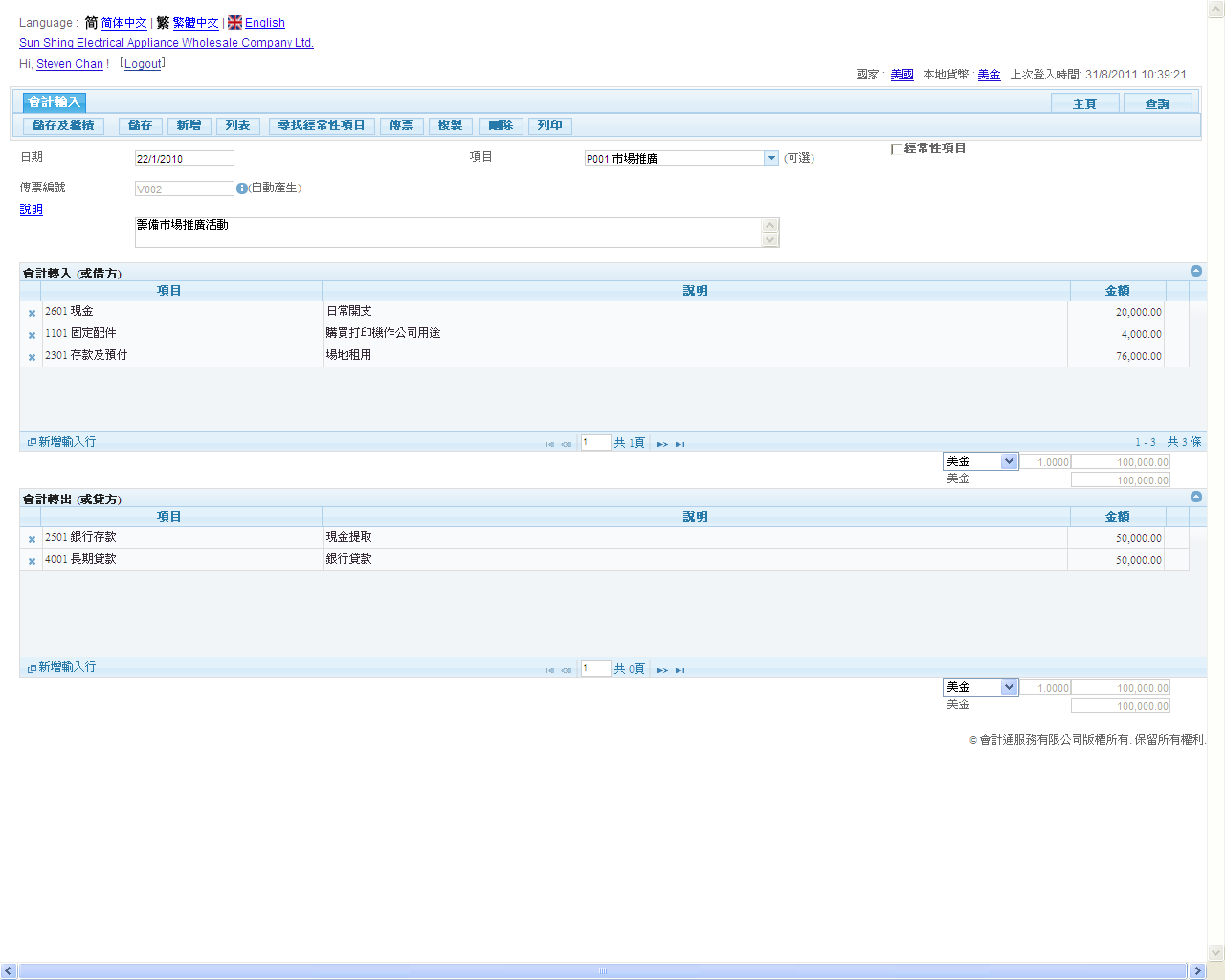This screenshot has width=1225, height=980.
Task: Open debit currency 美金 dropdown
Action: [1008, 461]
